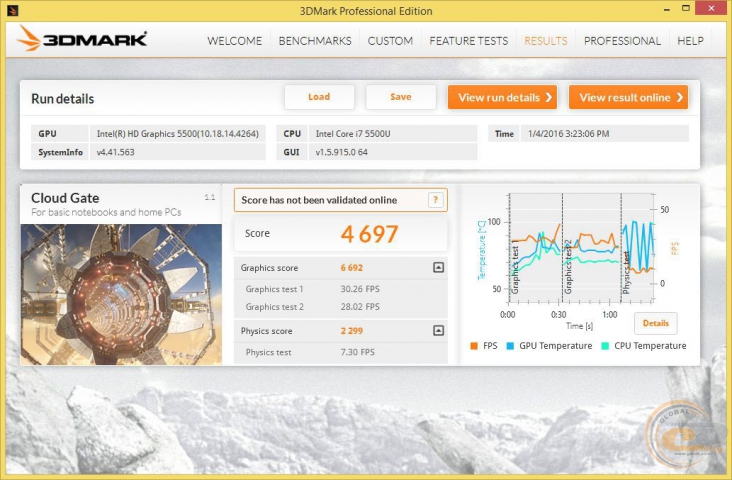This screenshot has height=480, width=732.
Task: Click the green CPU Temperature legend swatch
Action: (605, 346)
